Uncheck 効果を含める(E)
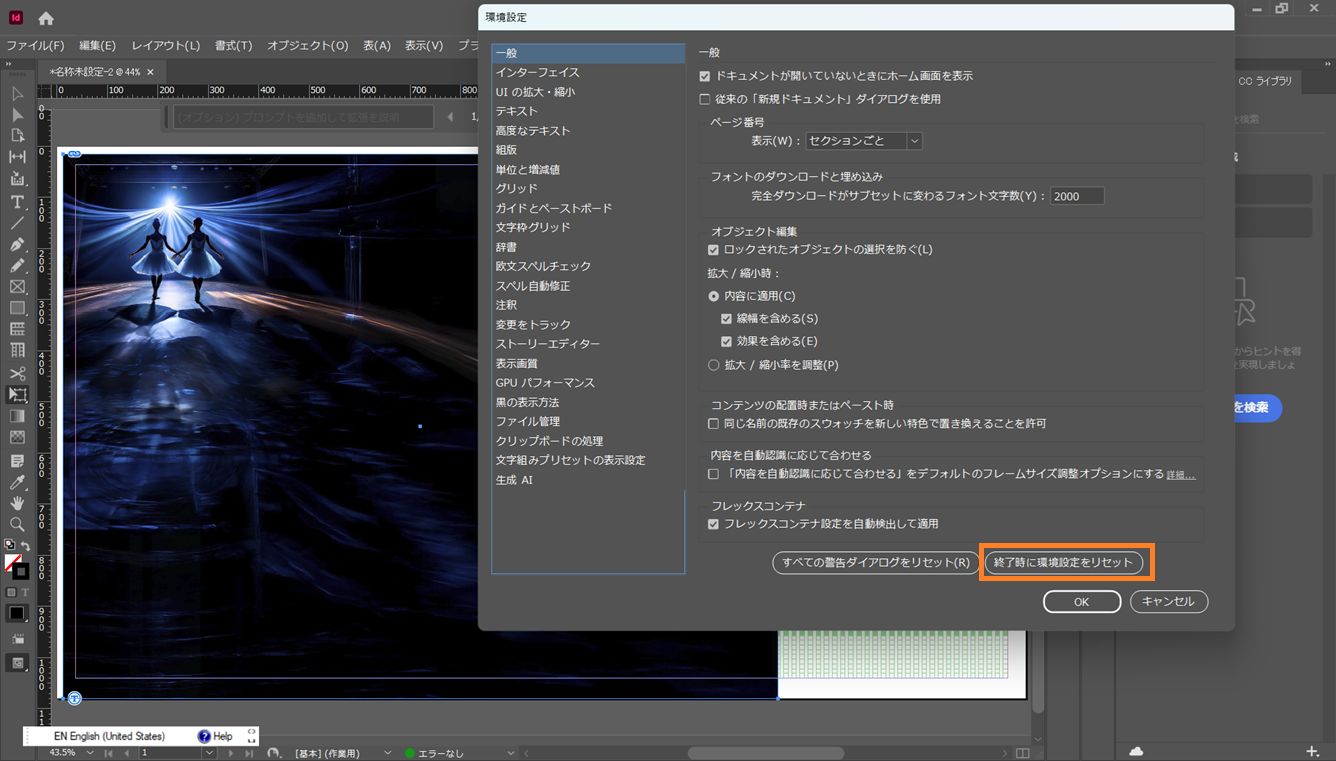Screen dimensions: 1336x761 point(727,342)
